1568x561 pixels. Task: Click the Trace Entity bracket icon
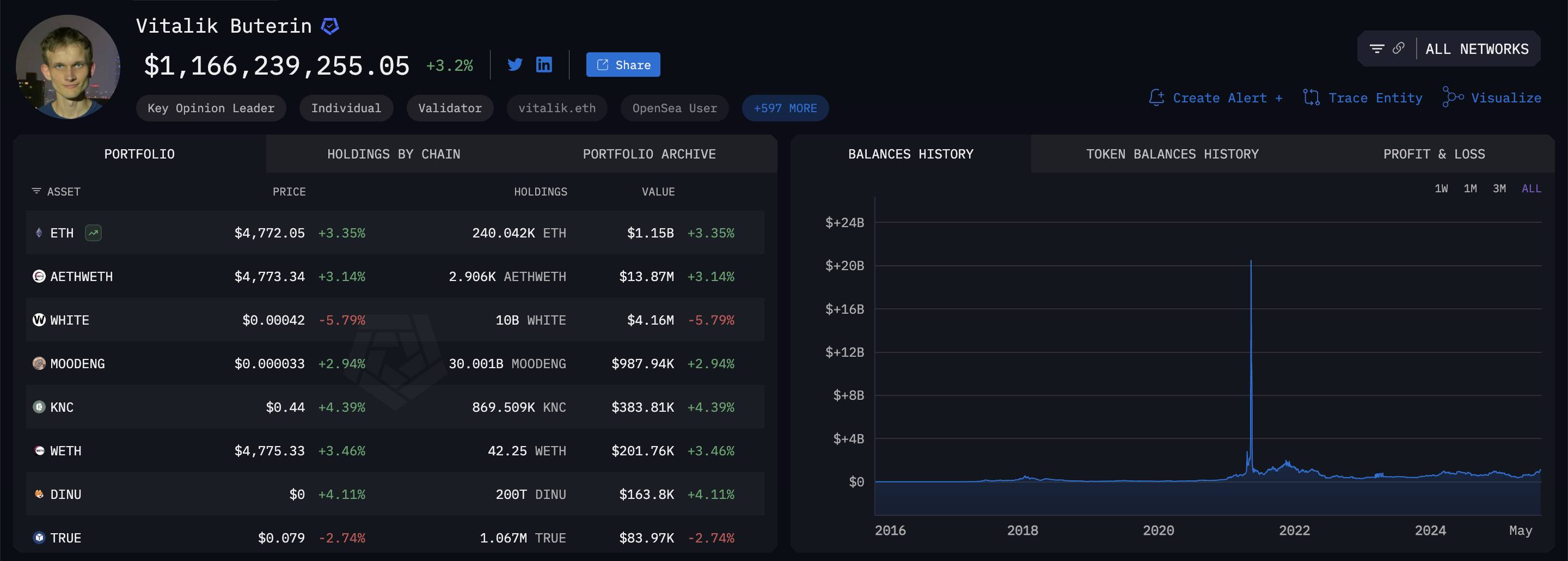(1311, 97)
